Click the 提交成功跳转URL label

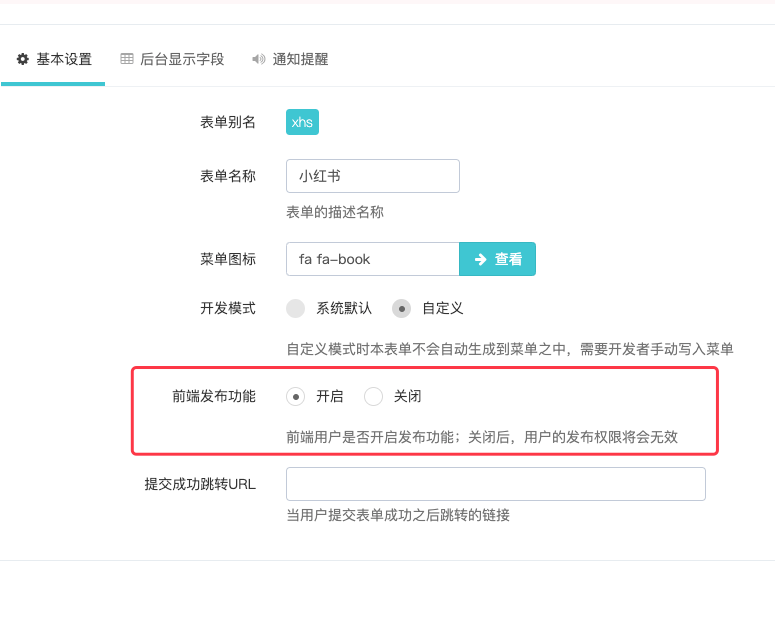click(x=200, y=484)
